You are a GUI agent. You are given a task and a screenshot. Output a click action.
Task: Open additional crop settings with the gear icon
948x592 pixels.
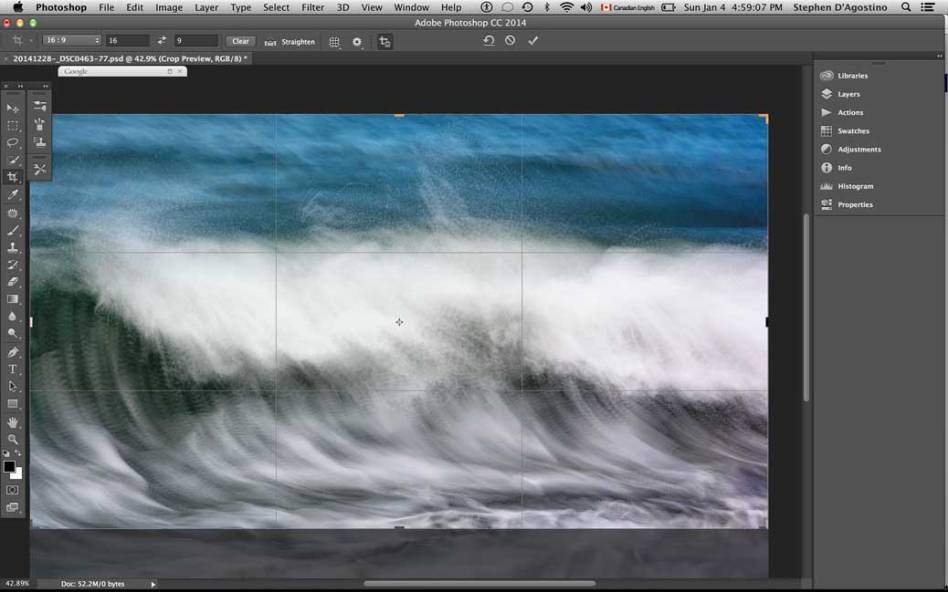357,41
